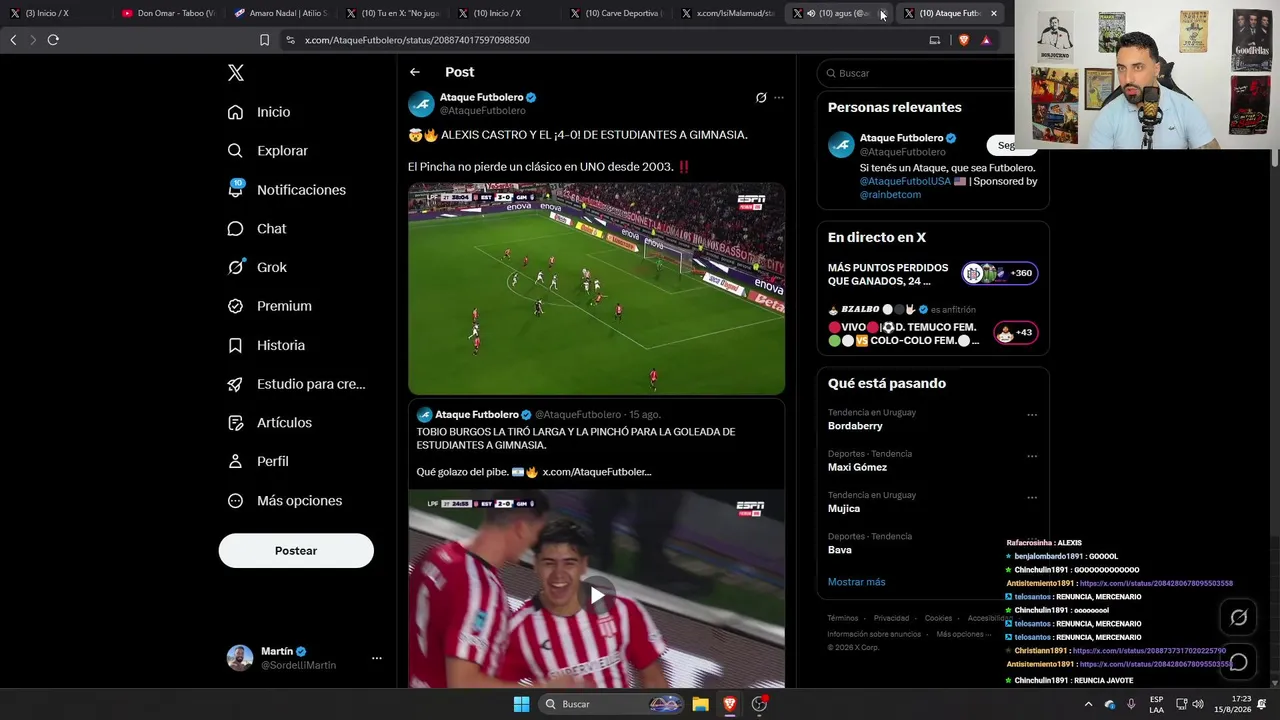
Task: Open Perfil via the person icon
Action: point(235,461)
